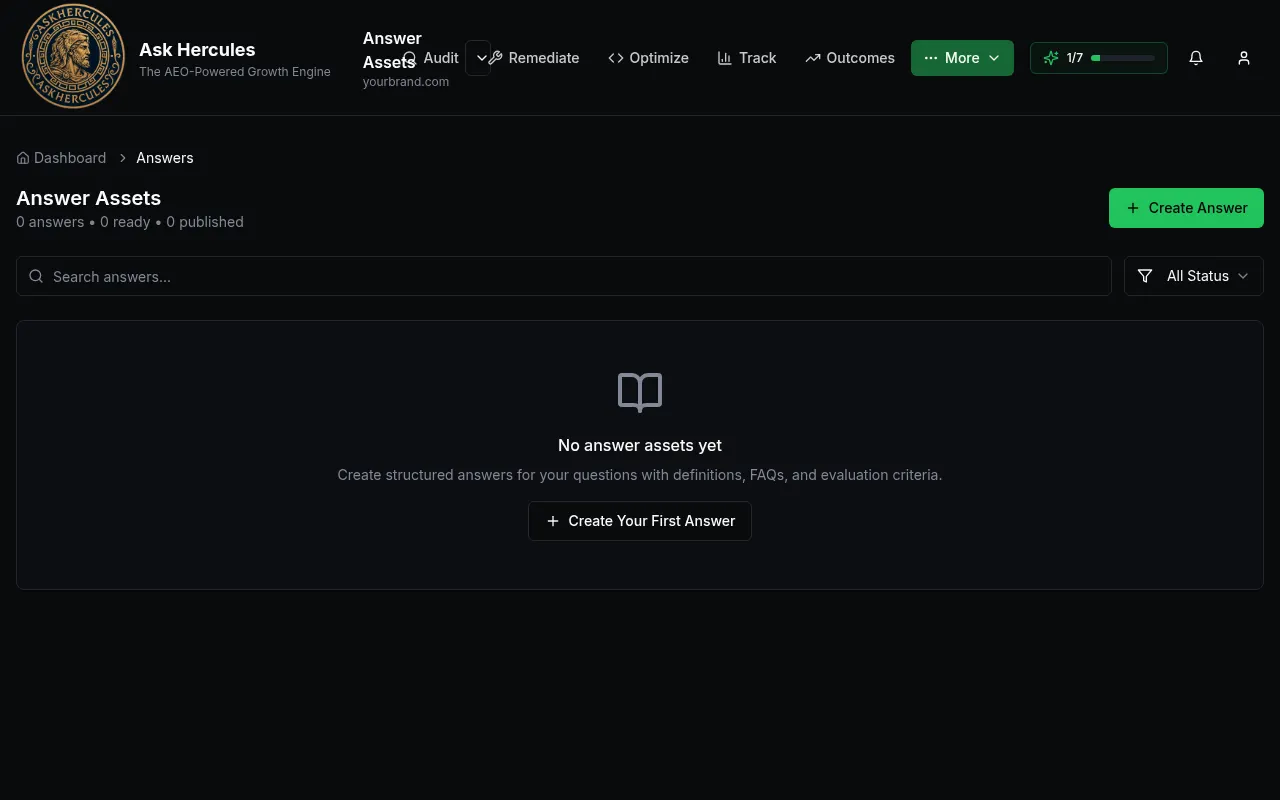Click "The AEO-Powered Growth Engine" tagline
This screenshot has width=1280, height=800.
(235, 72)
